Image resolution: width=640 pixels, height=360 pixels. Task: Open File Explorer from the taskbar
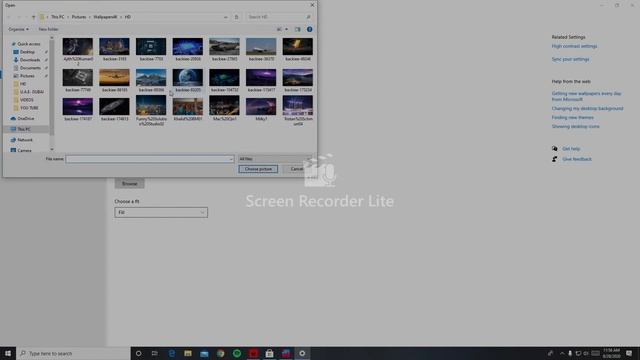tap(188, 353)
